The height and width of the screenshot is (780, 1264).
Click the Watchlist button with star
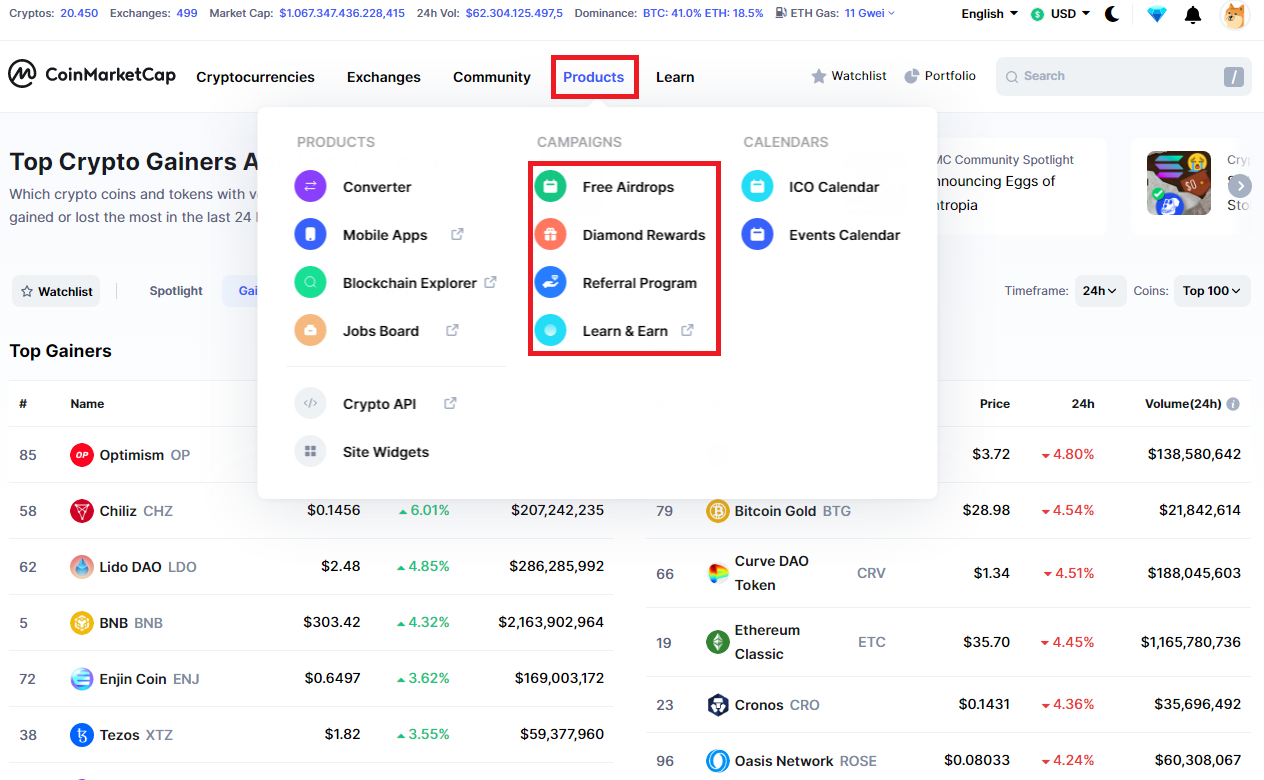[57, 291]
